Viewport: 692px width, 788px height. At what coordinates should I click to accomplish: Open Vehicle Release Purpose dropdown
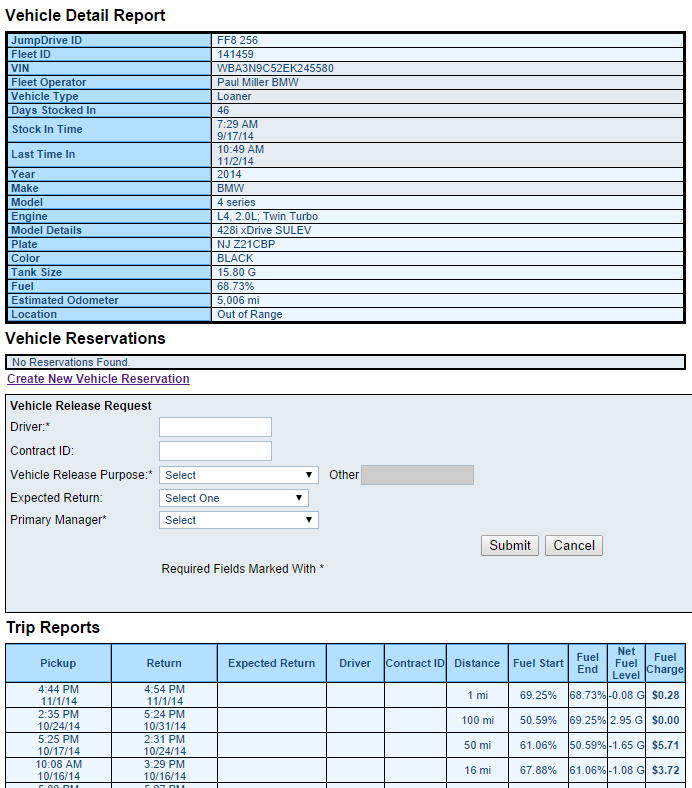(239, 475)
